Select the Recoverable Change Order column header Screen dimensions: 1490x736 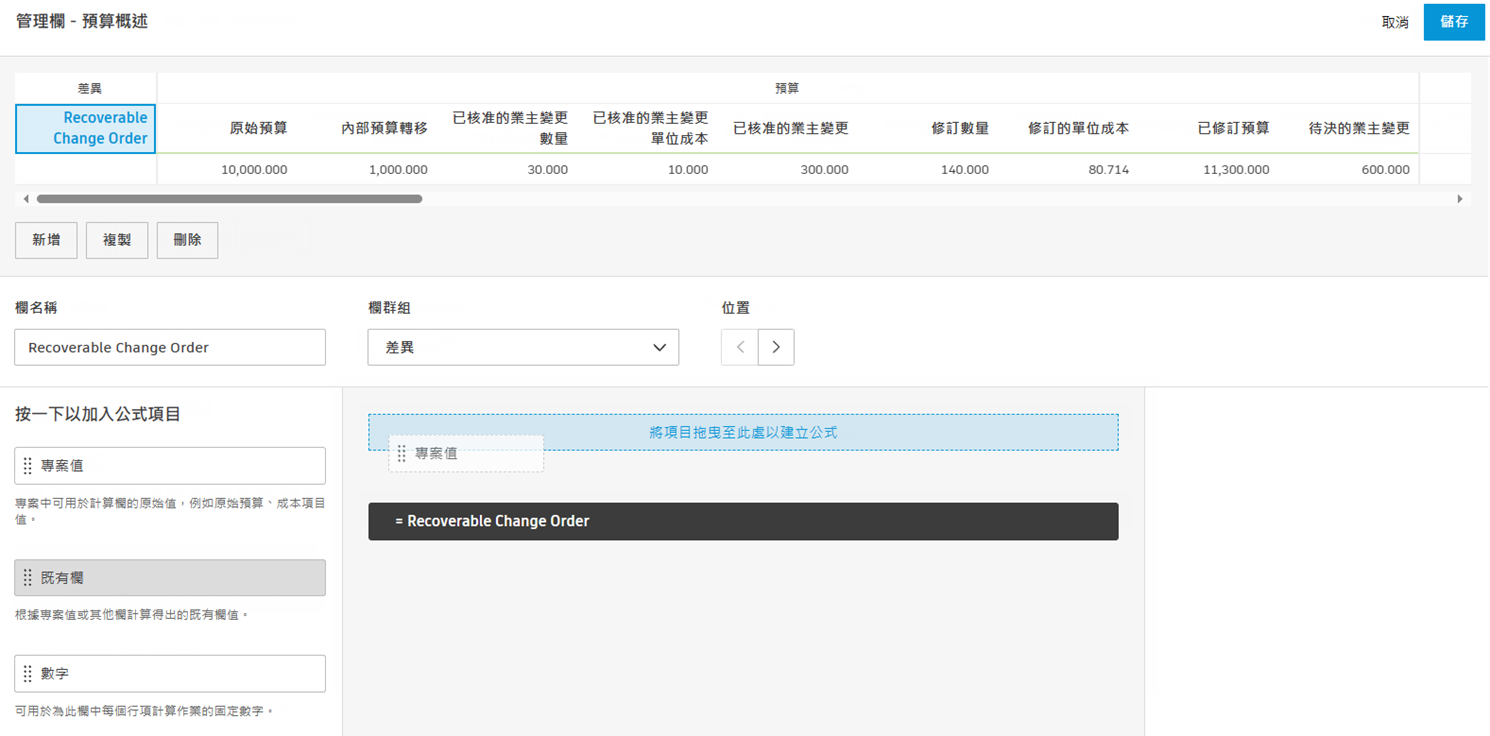(x=85, y=128)
